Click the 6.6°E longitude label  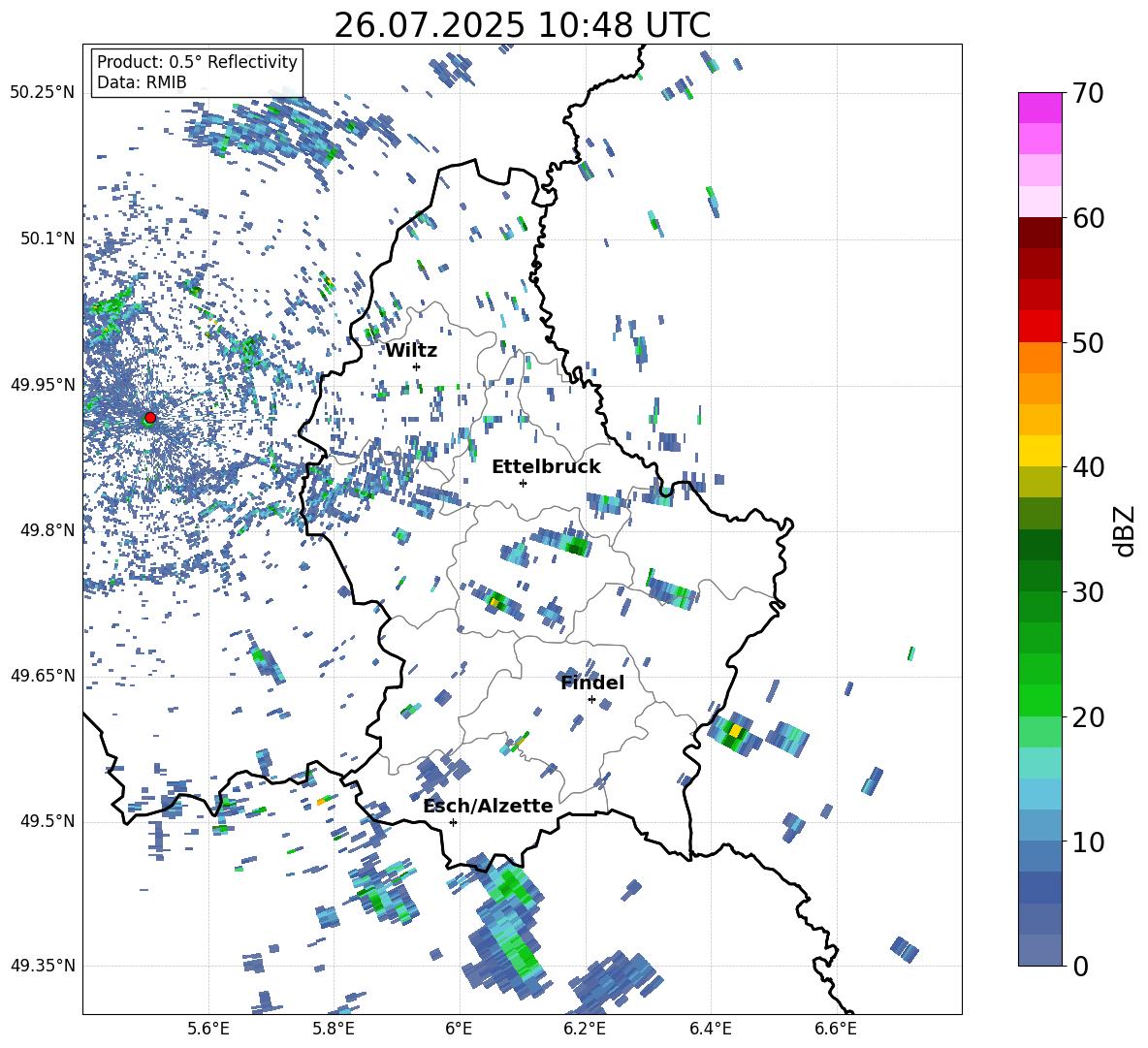[836, 1029]
